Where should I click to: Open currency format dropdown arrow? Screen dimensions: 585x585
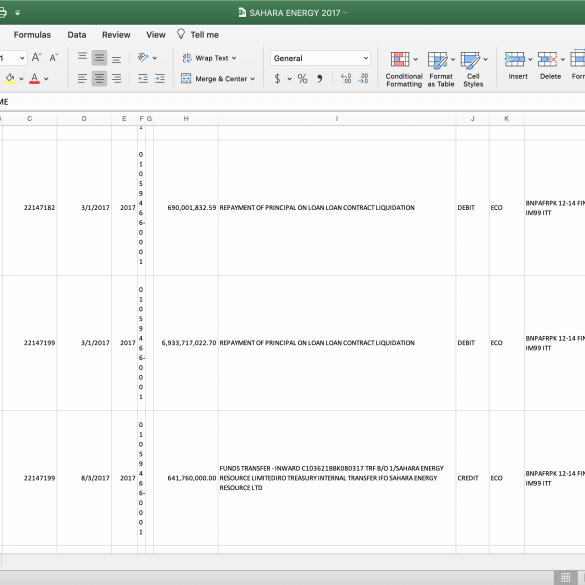290,79
